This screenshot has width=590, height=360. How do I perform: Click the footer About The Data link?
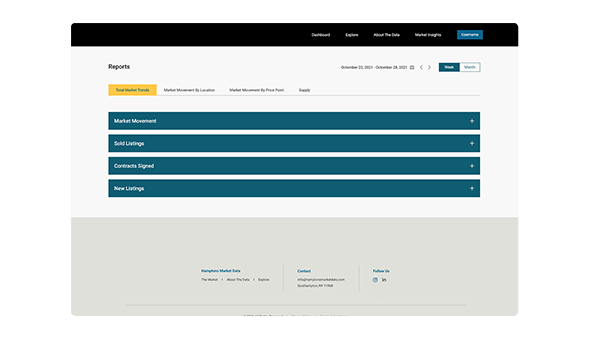coord(238,280)
